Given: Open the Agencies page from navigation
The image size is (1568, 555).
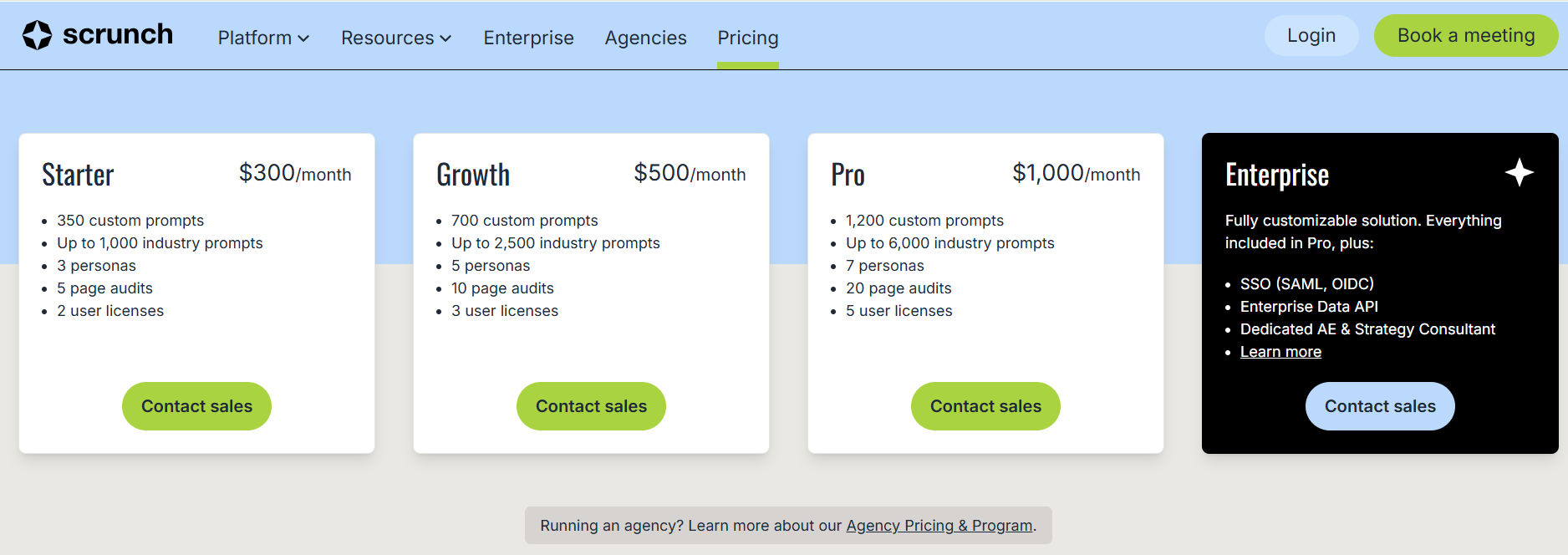Looking at the screenshot, I should (645, 38).
